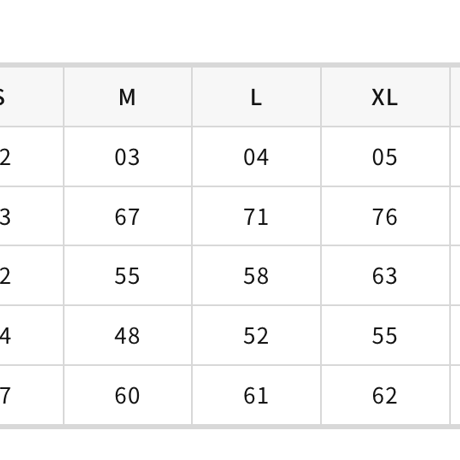
Task: Click the cell showing 58
Action: coord(256,276)
